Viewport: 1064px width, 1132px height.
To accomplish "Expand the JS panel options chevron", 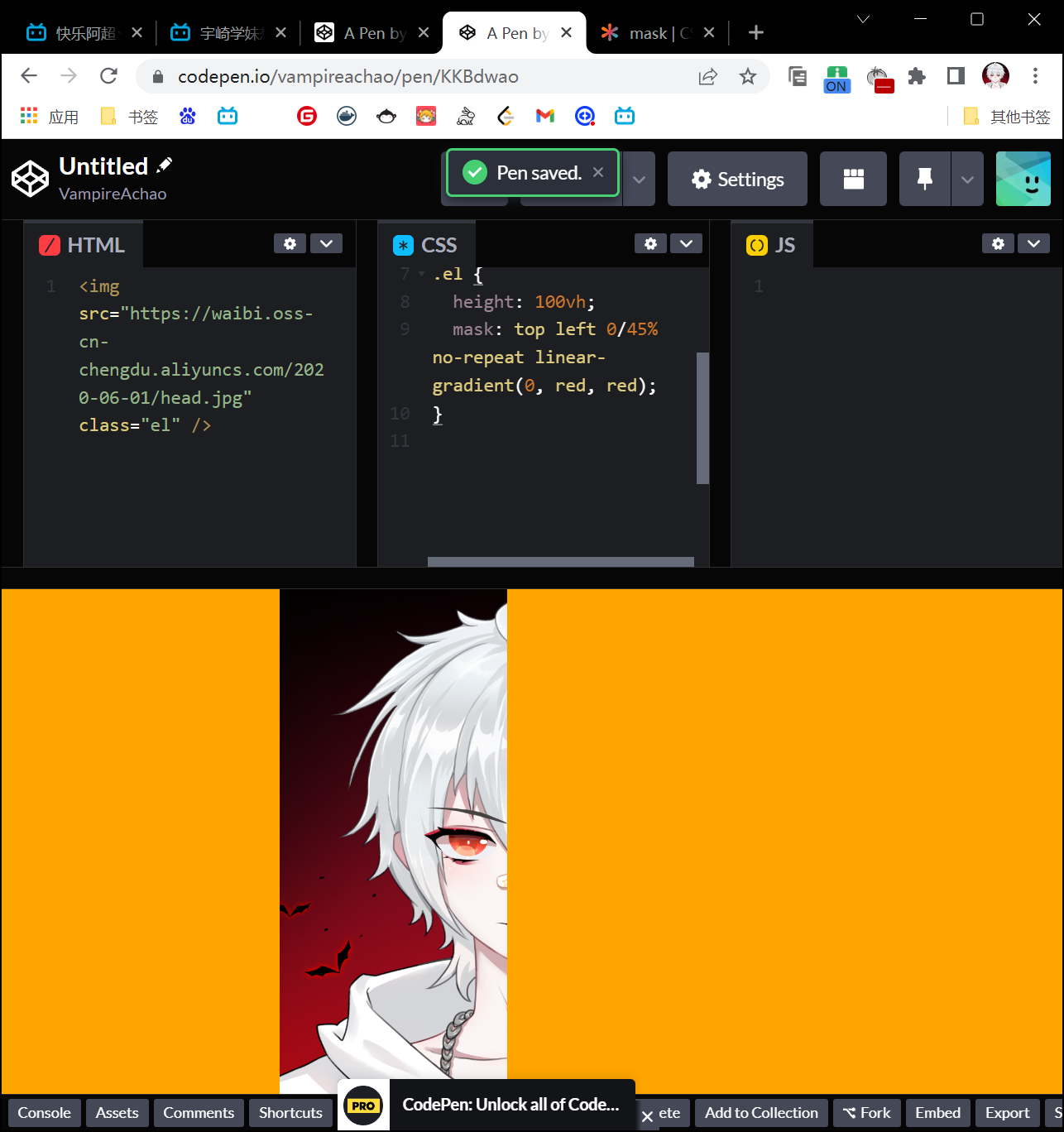I will [1034, 243].
